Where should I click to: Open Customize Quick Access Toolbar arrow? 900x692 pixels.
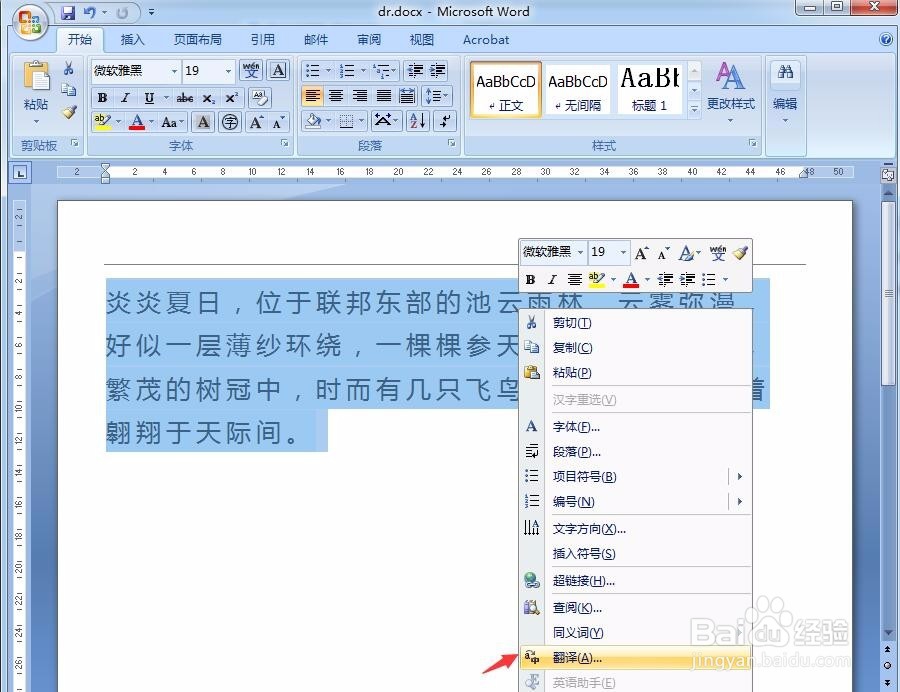(x=152, y=12)
